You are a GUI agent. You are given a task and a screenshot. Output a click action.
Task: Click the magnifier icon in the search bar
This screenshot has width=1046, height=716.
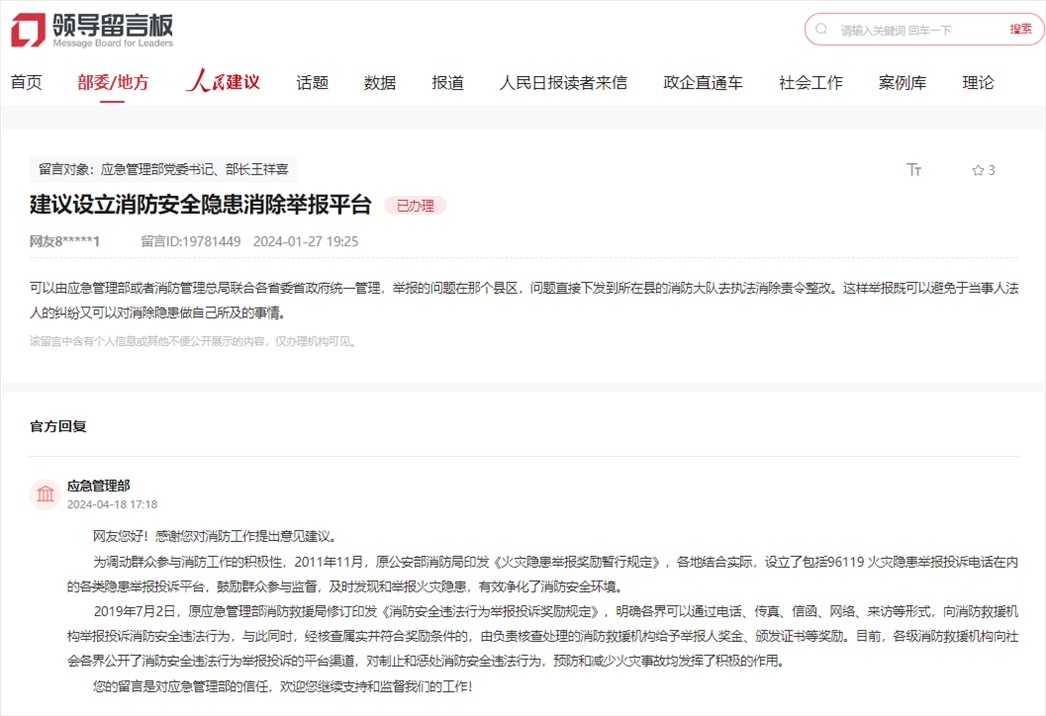coord(822,29)
